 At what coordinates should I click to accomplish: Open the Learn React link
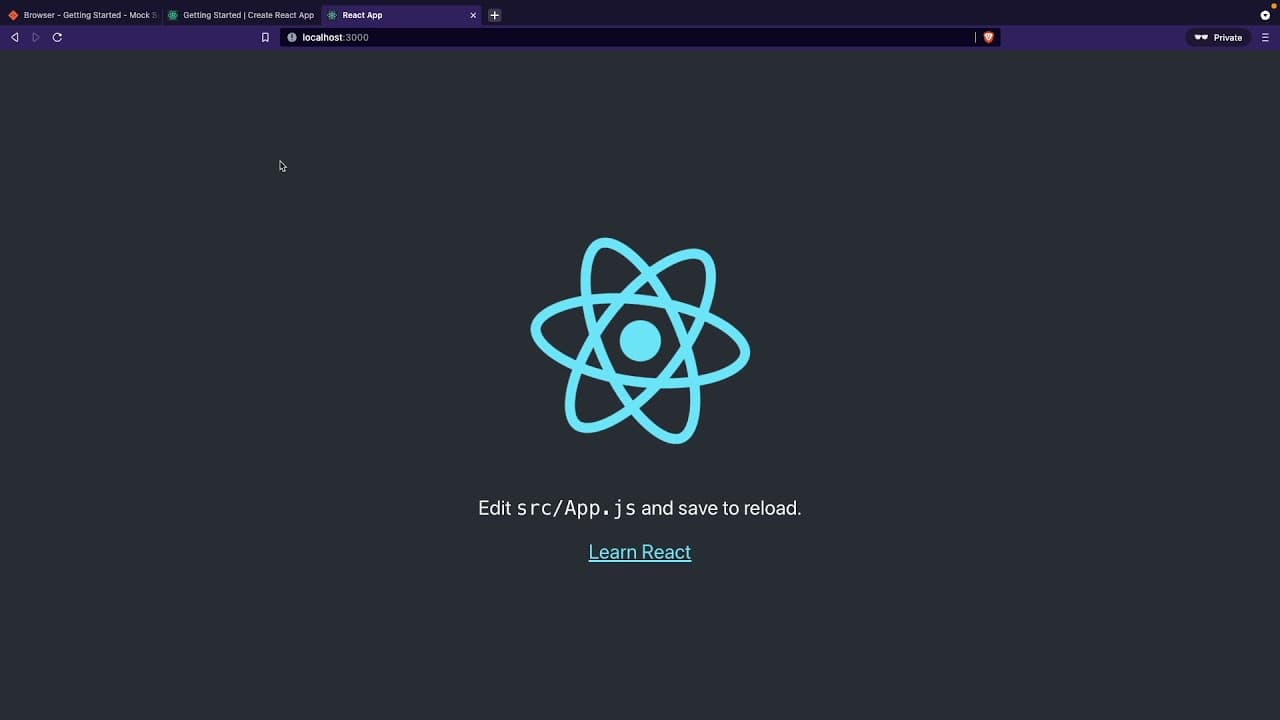click(640, 552)
